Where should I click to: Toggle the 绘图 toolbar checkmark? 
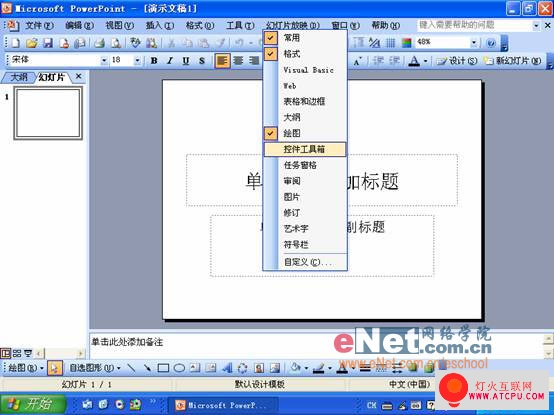click(304, 133)
